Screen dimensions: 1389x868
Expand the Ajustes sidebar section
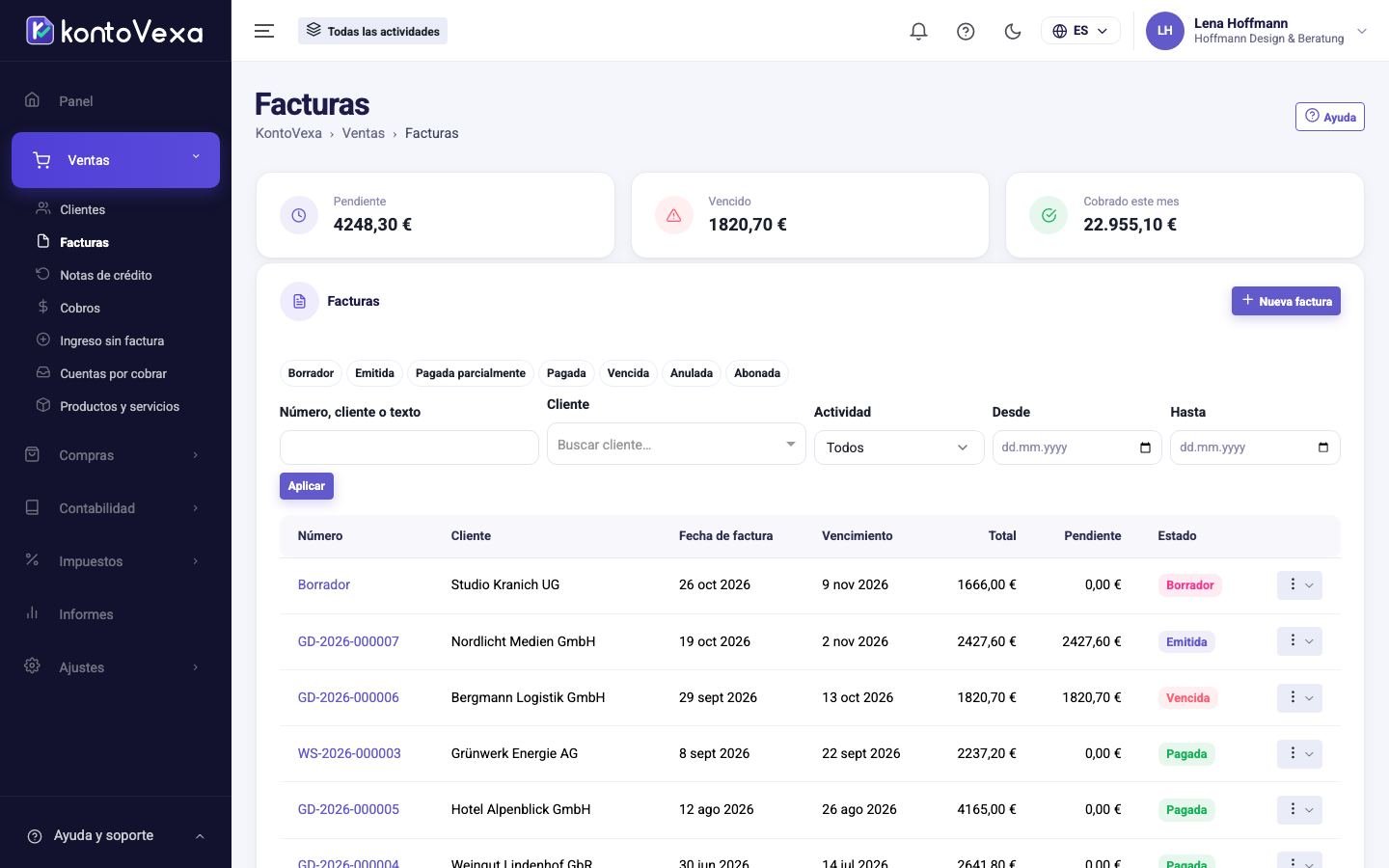tap(116, 667)
